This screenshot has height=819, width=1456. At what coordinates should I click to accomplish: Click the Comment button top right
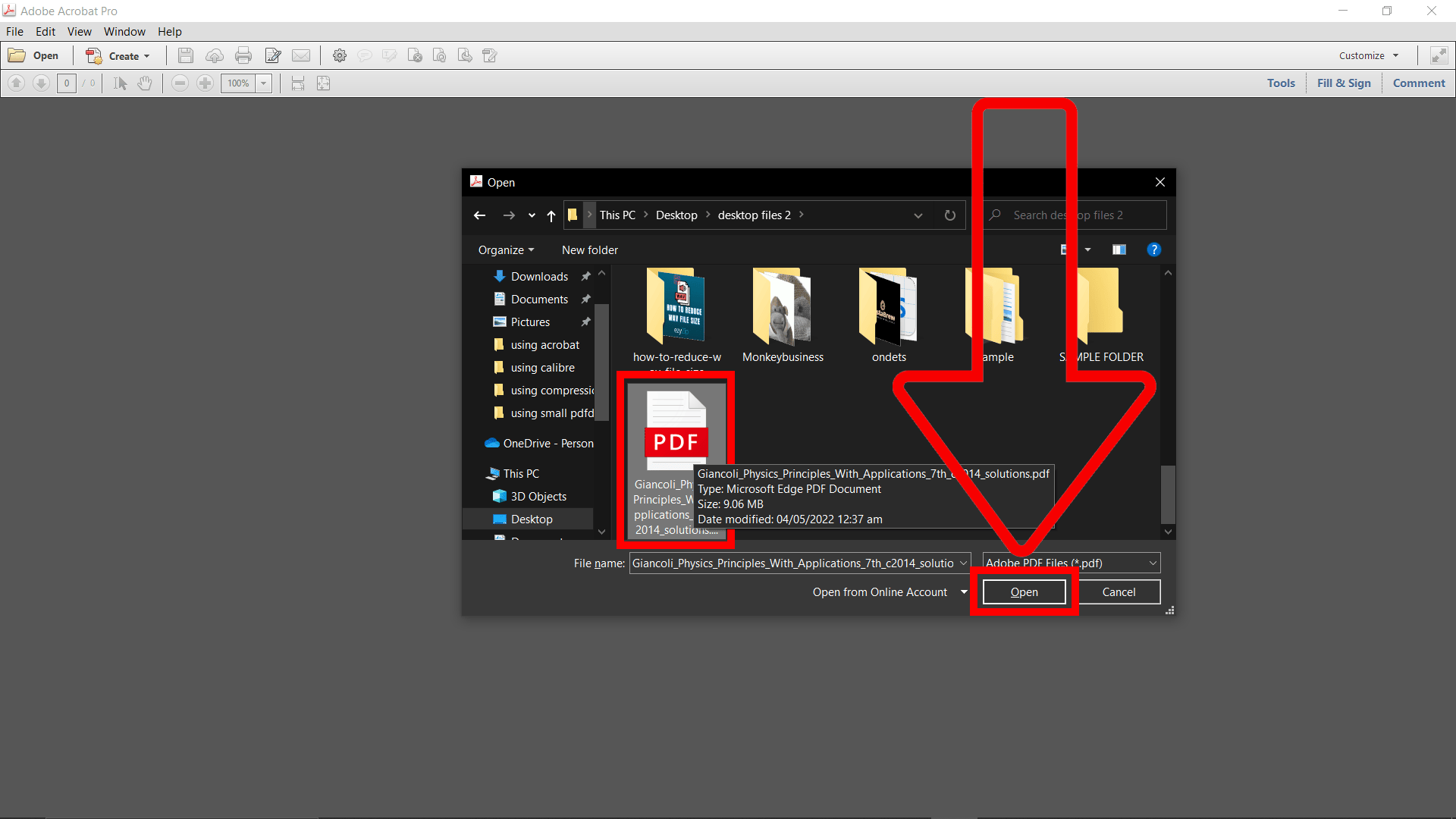(x=1417, y=83)
